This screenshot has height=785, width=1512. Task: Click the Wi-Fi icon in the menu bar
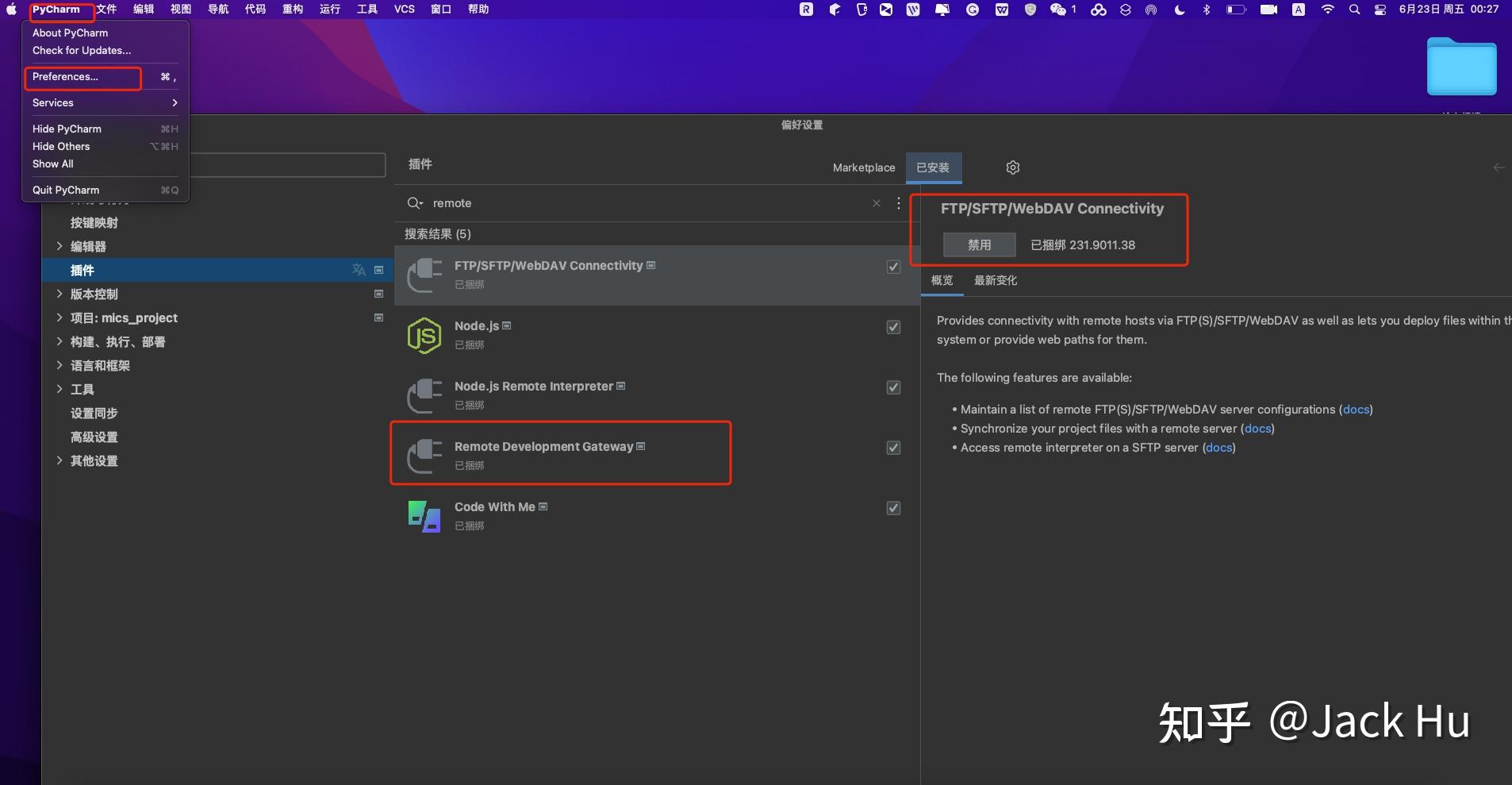point(1326,10)
